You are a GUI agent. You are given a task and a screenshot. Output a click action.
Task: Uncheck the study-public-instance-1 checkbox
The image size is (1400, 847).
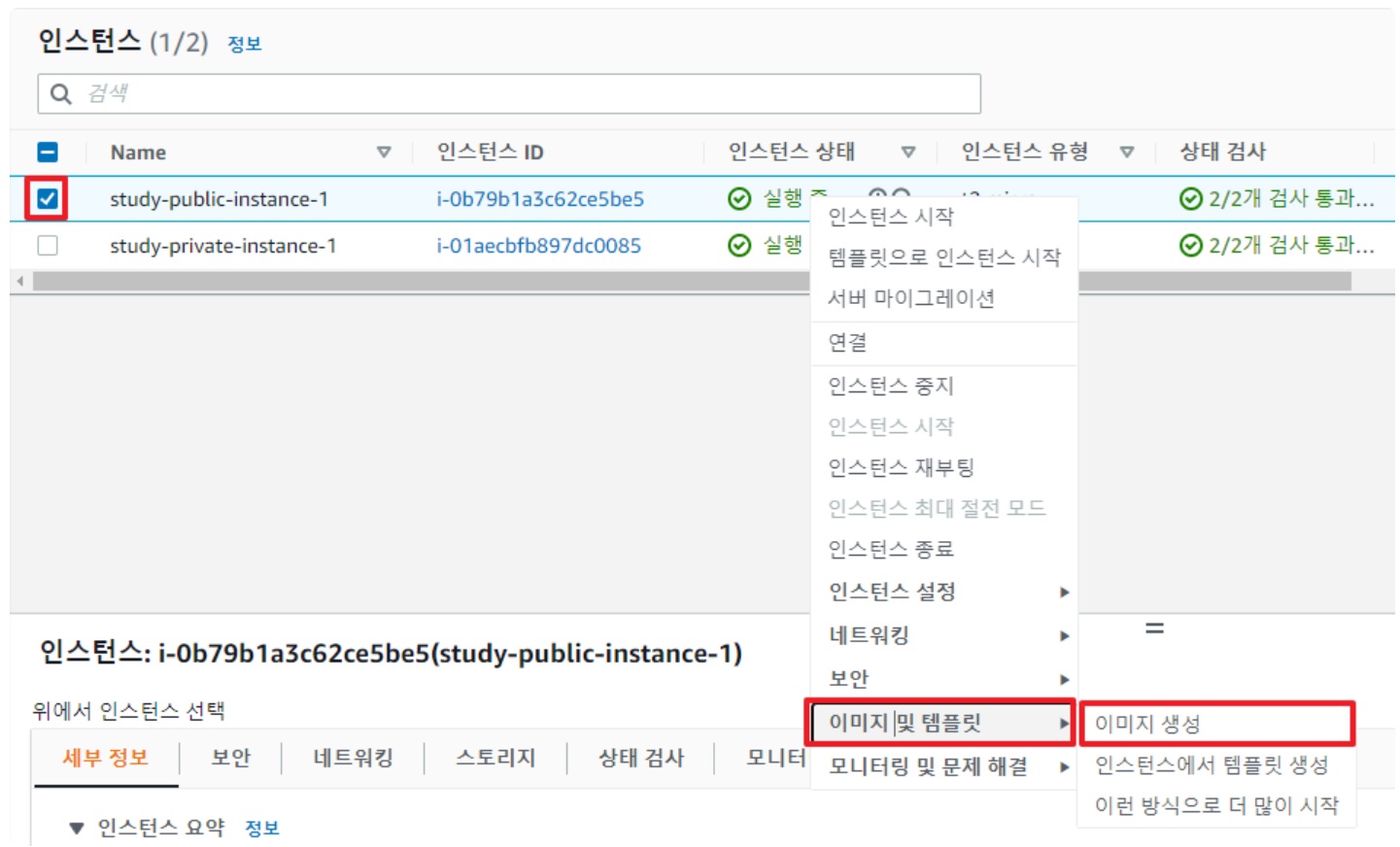(48, 199)
